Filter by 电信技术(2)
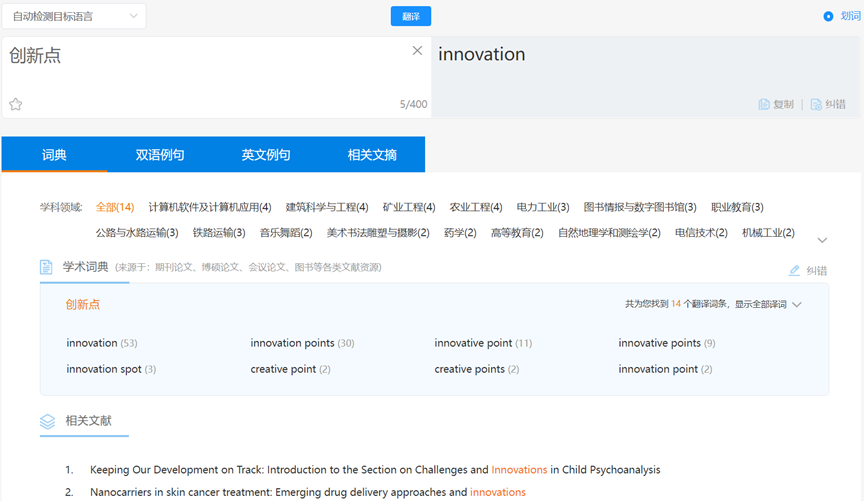864x501 pixels. coord(701,233)
